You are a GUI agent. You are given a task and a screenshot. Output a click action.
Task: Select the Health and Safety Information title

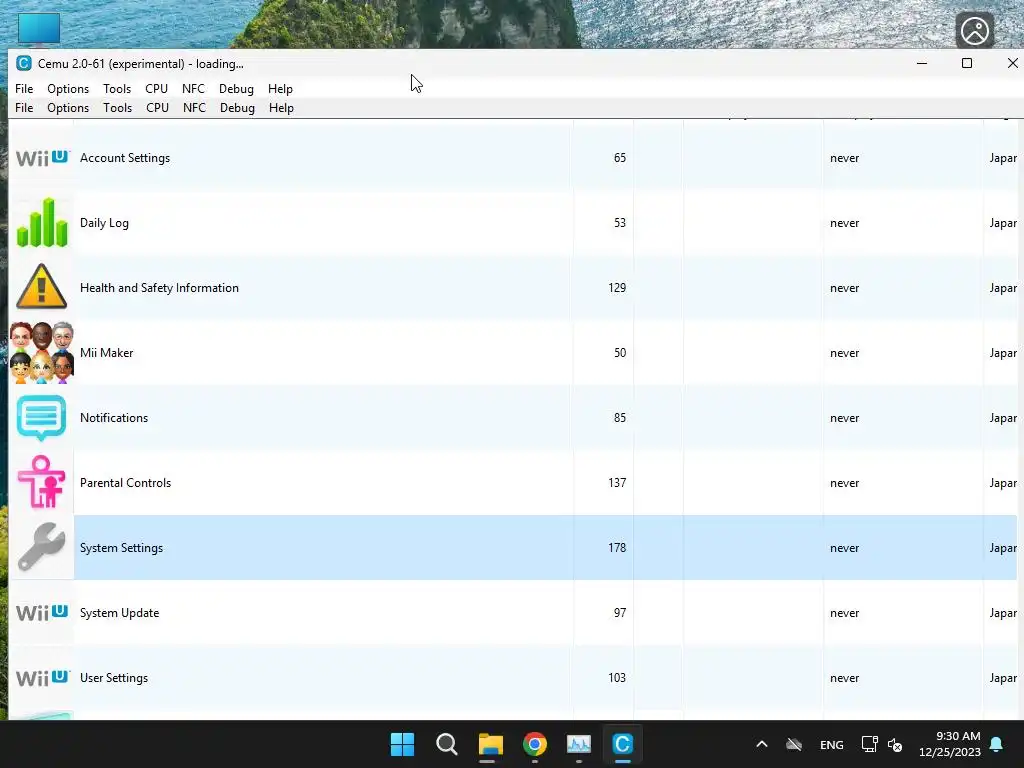(x=159, y=288)
